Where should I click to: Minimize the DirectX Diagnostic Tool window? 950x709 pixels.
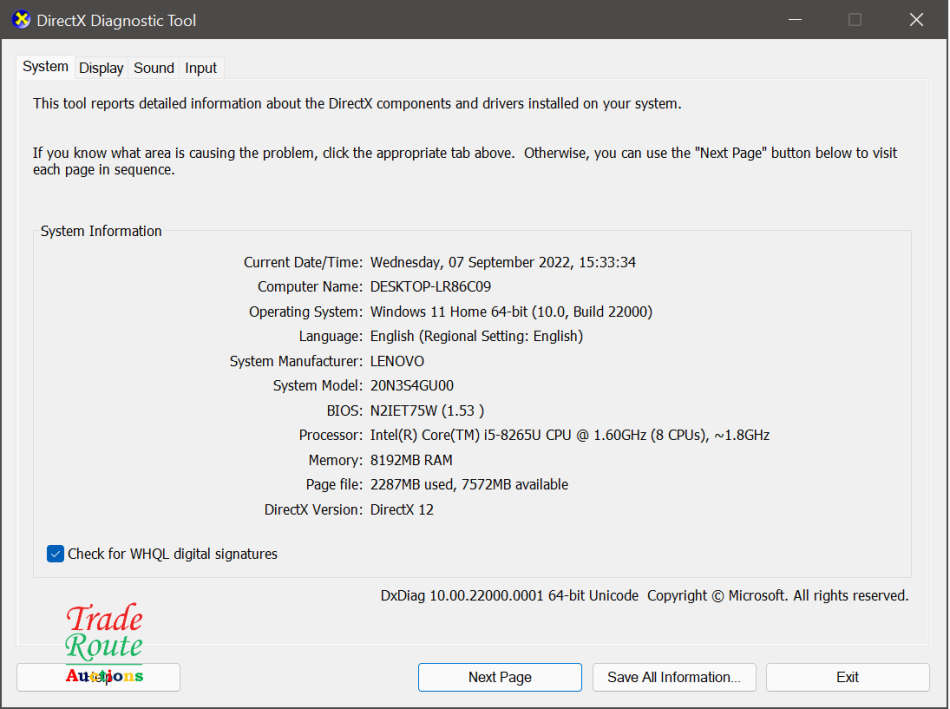pos(795,19)
